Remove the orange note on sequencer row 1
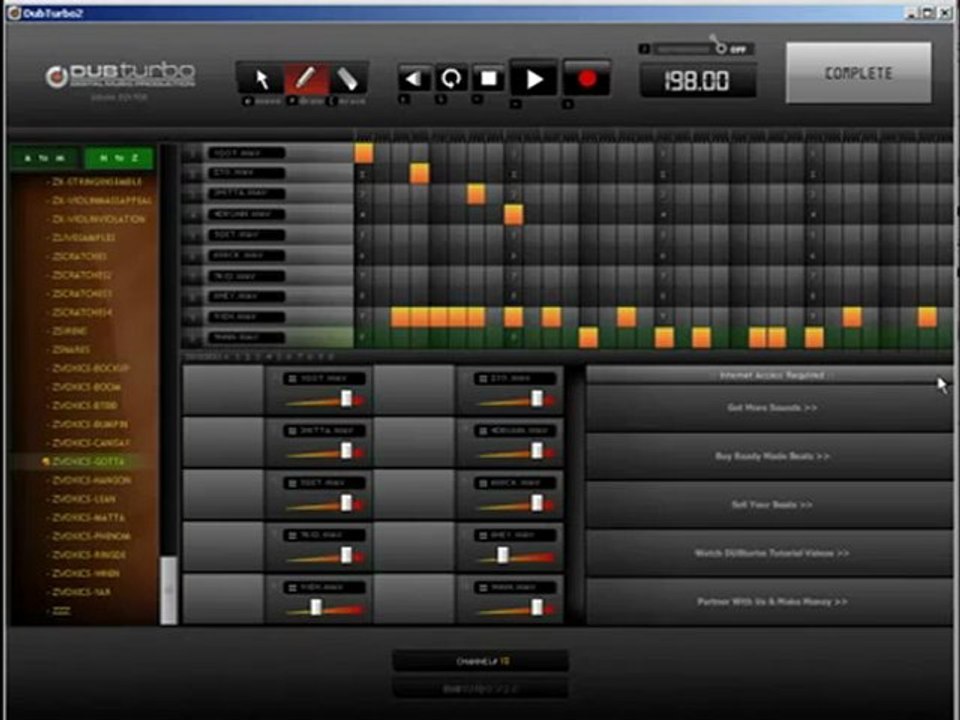 coord(364,153)
